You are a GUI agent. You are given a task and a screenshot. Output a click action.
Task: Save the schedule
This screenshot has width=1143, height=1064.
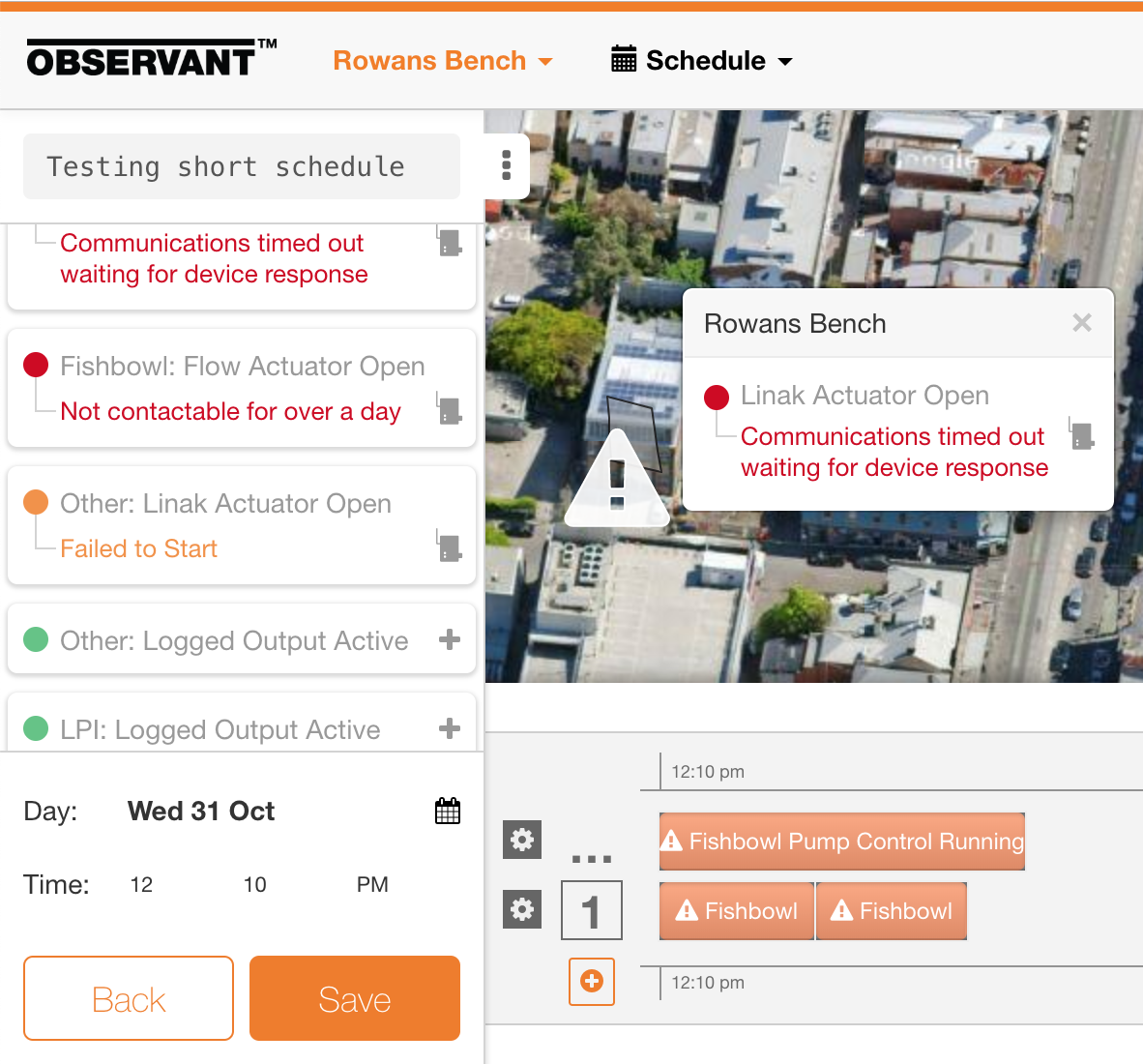(x=355, y=998)
